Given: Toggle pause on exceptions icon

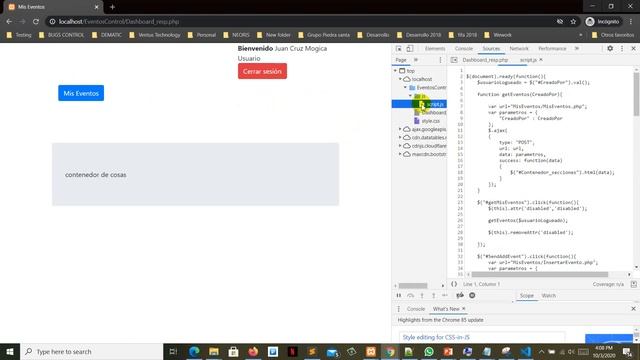Looking at the screenshot, I should click(472, 296).
